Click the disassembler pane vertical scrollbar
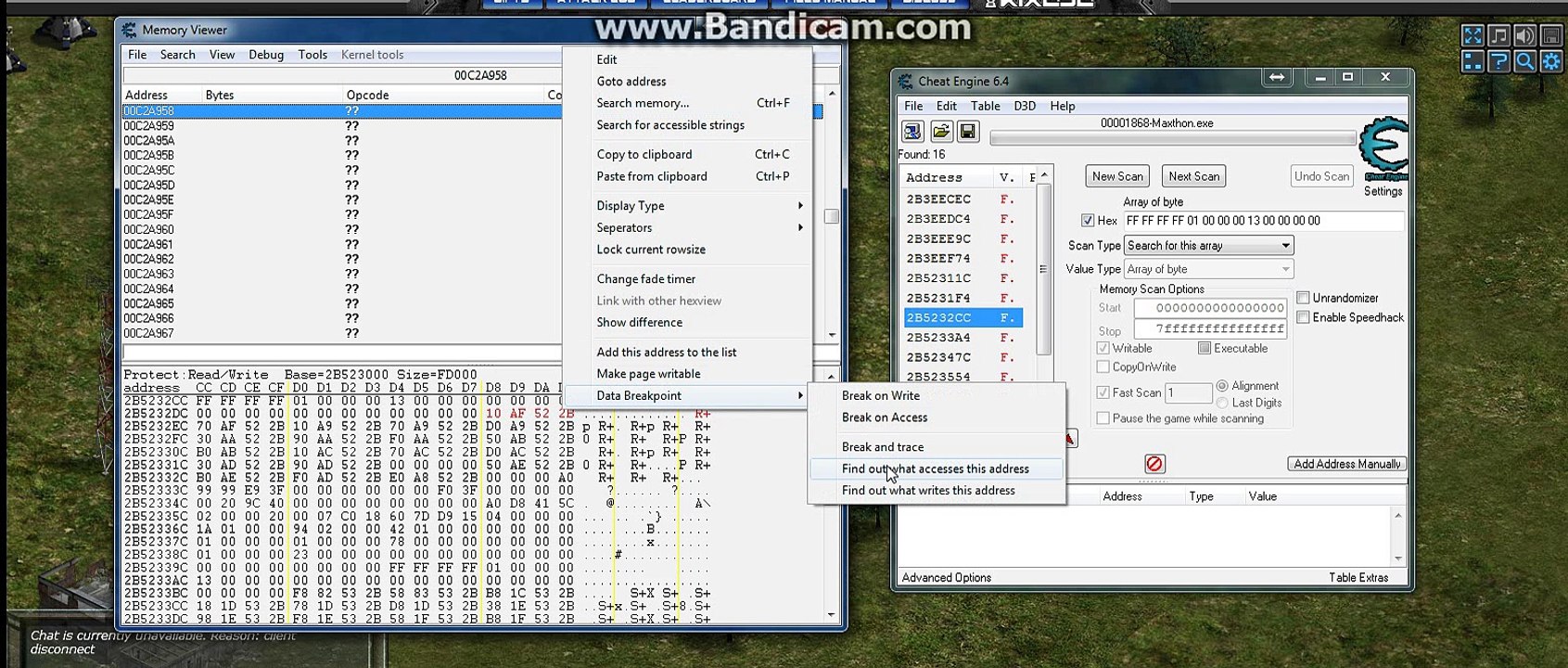 [832, 214]
